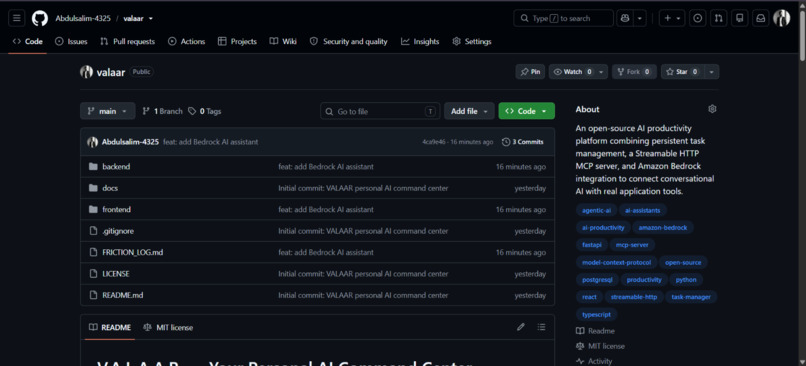This screenshot has width=806, height=366.
Task: Expand the Star lists dropdown arrow
Action: (711, 72)
